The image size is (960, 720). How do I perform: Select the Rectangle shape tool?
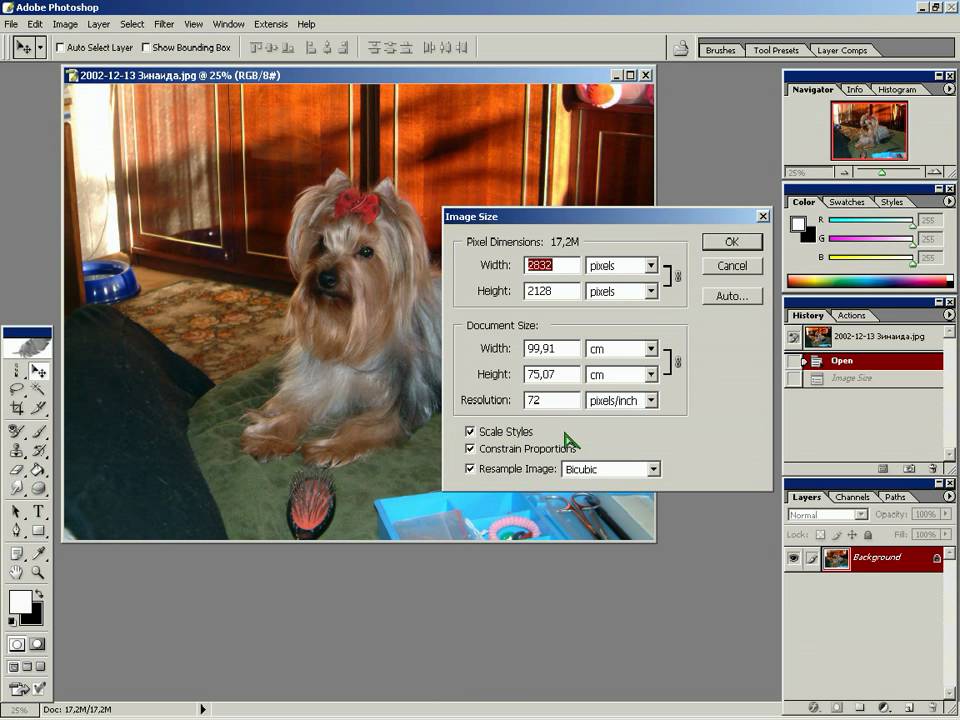[39, 530]
